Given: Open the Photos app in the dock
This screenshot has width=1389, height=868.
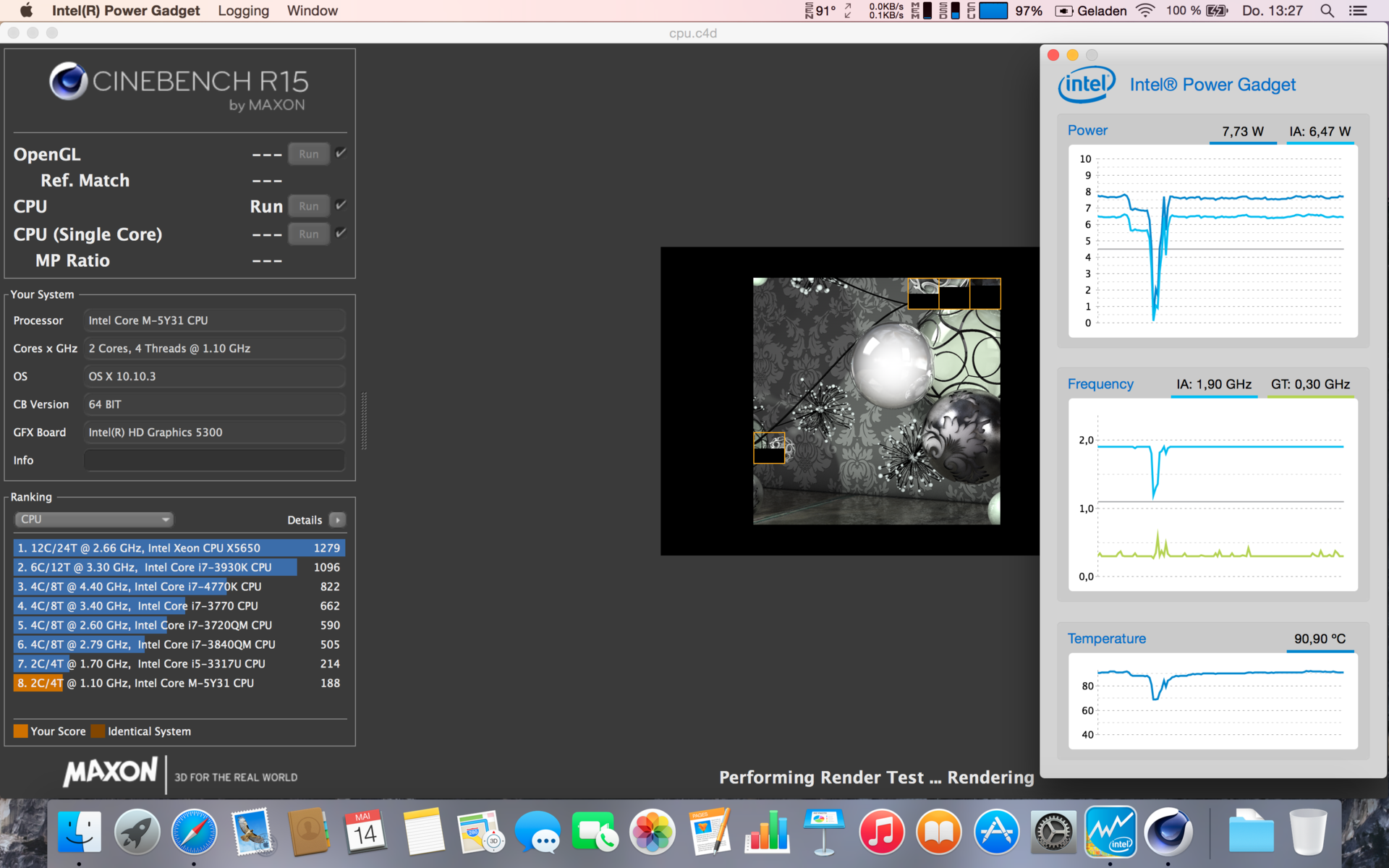Looking at the screenshot, I should pos(652,832).
